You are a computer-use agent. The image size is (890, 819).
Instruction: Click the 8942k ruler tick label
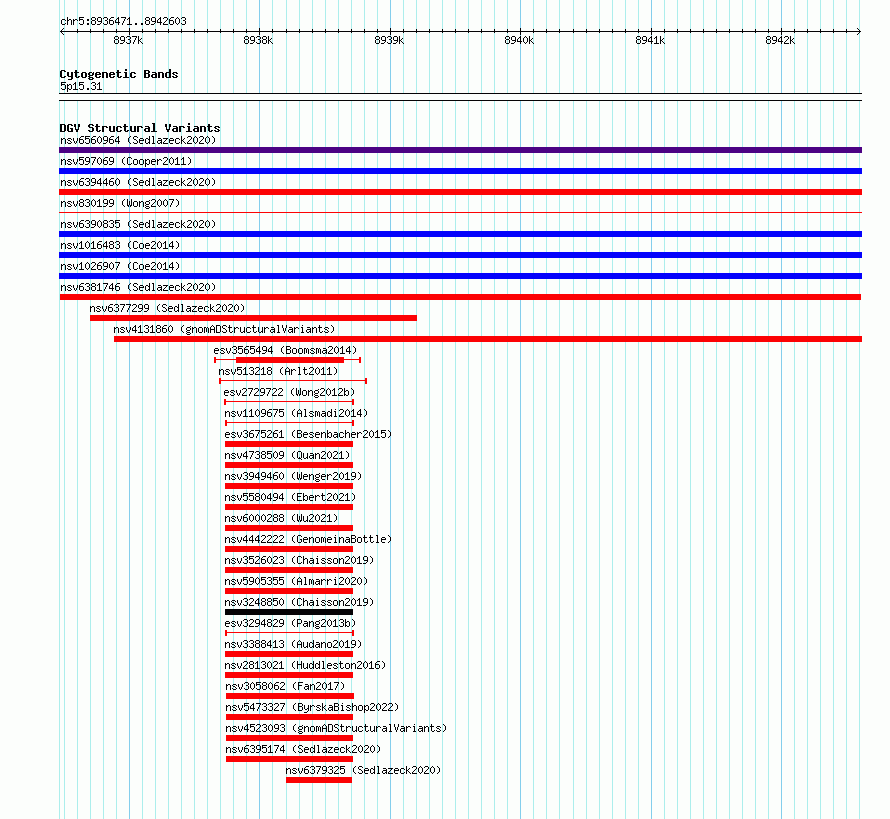(780, 40)
